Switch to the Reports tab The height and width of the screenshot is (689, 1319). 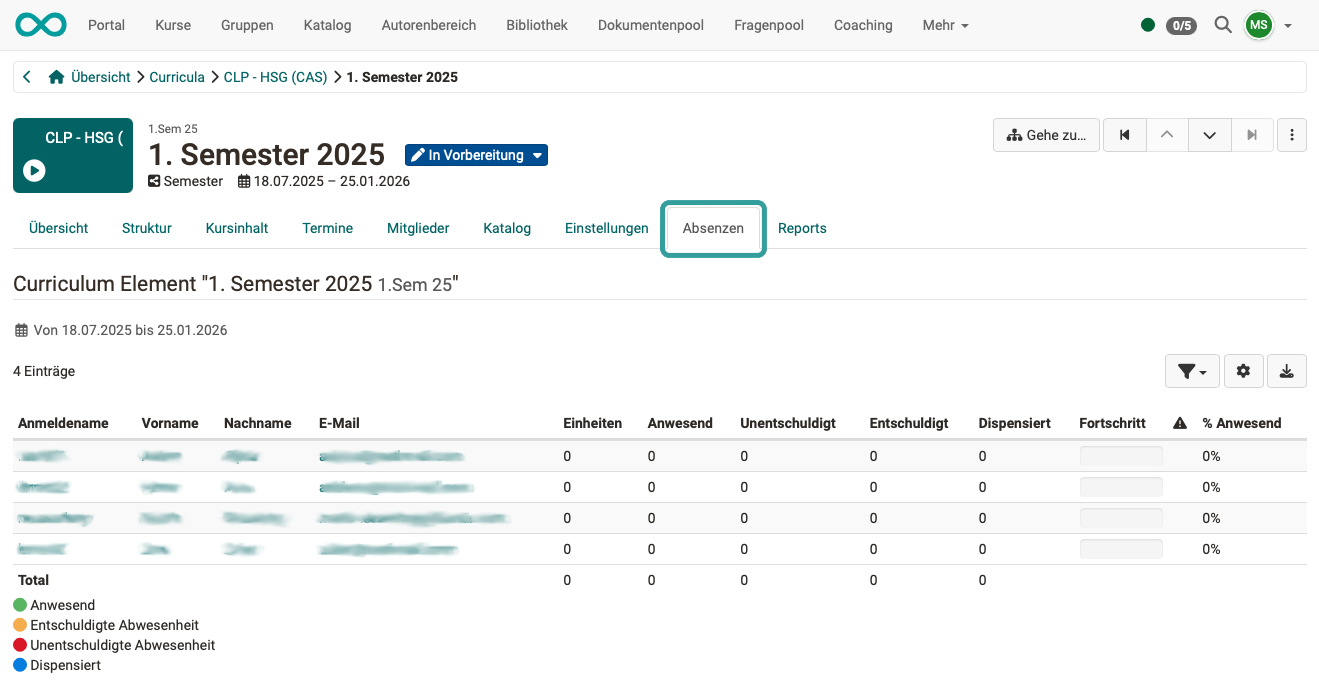[802, 228]
